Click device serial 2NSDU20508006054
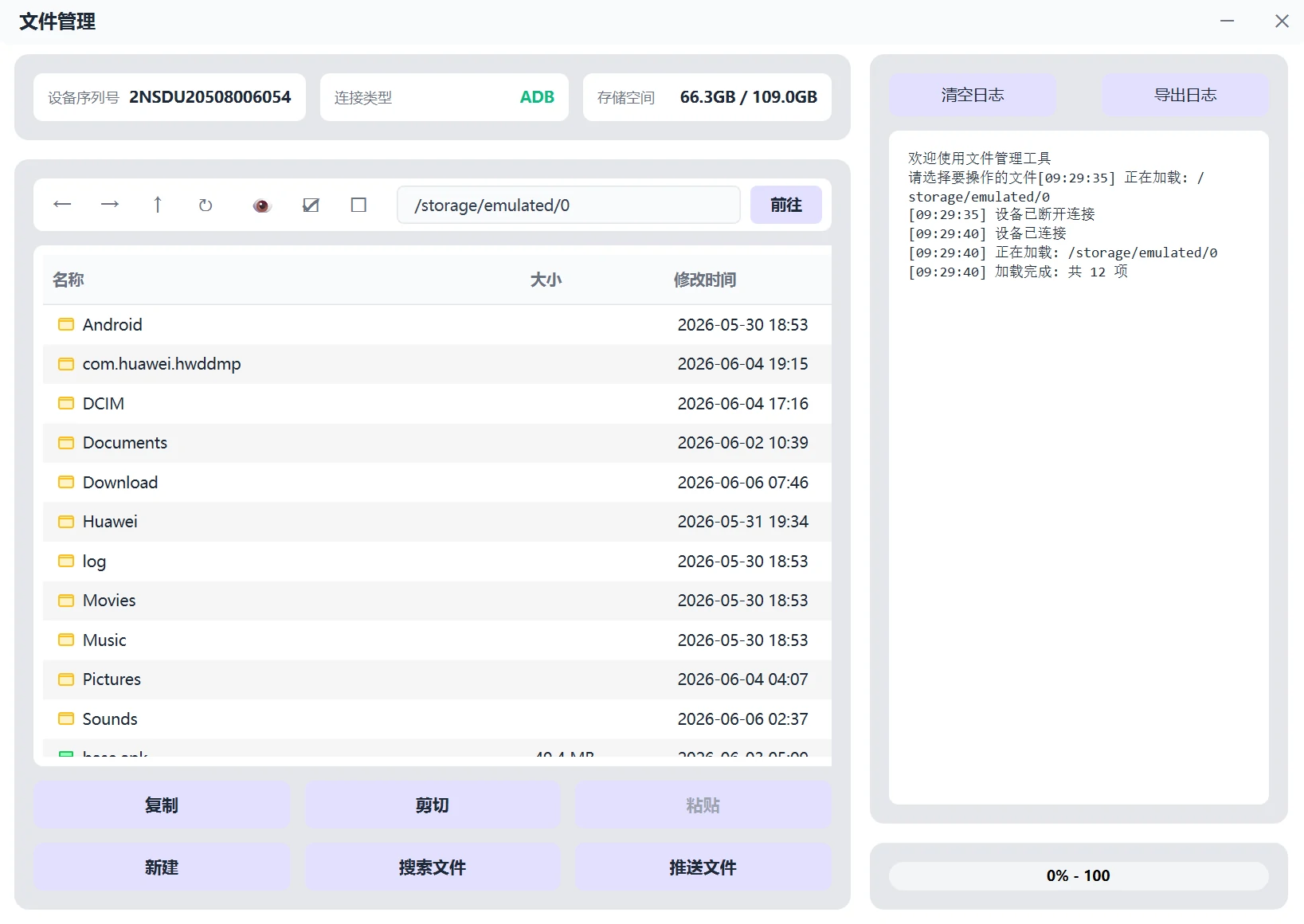 (x=210, y=97)
